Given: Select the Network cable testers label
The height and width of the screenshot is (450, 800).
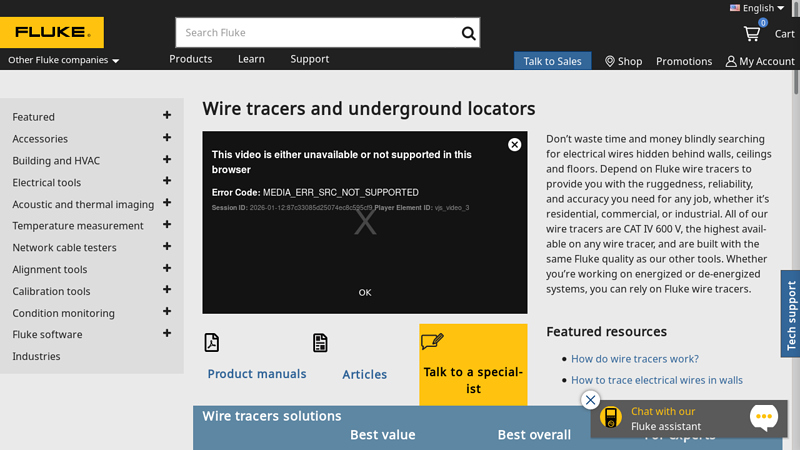Looking at the screenshot, I should pos(64,248).
